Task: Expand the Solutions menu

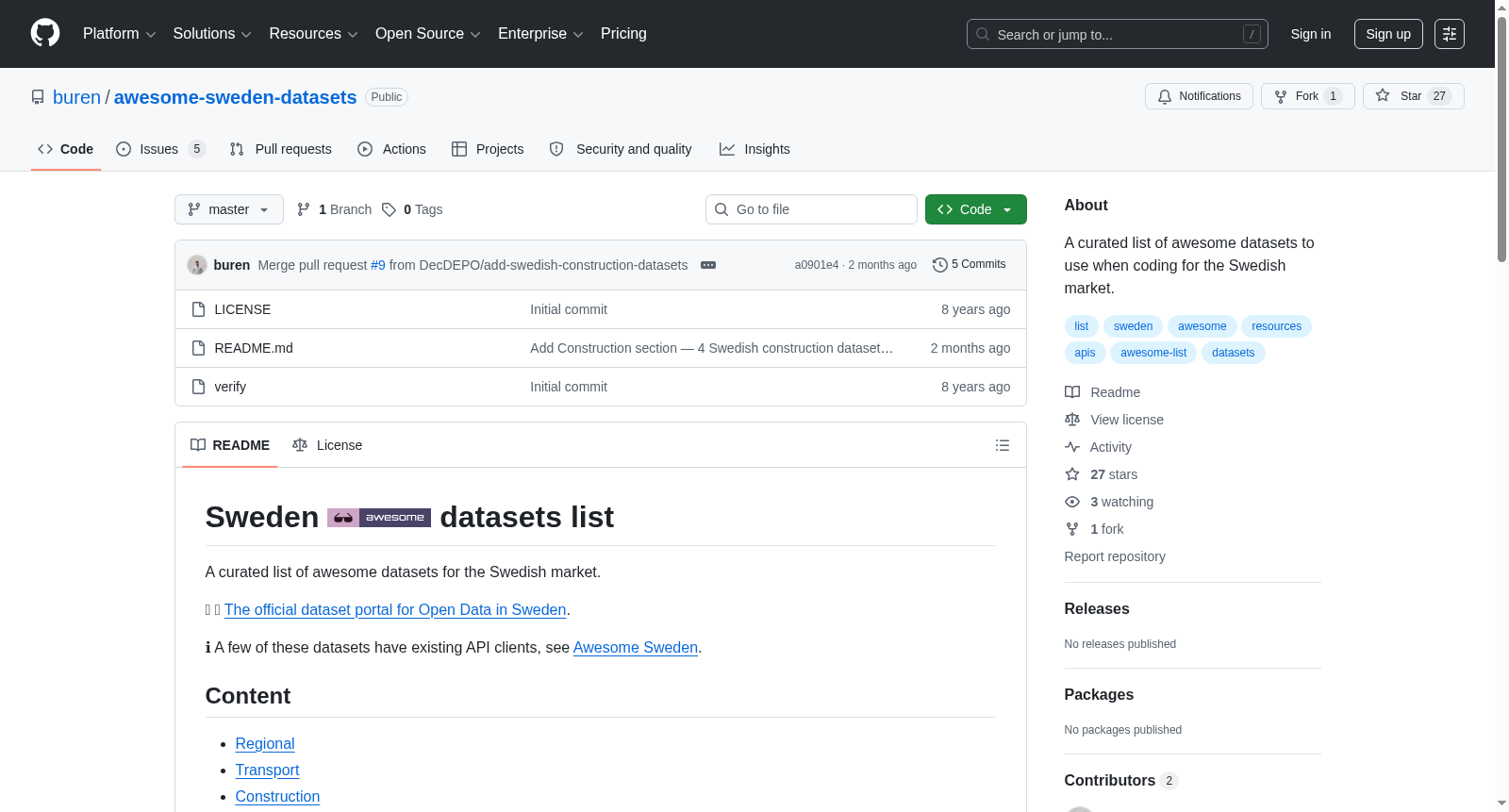Action: (x=212, y=34)
